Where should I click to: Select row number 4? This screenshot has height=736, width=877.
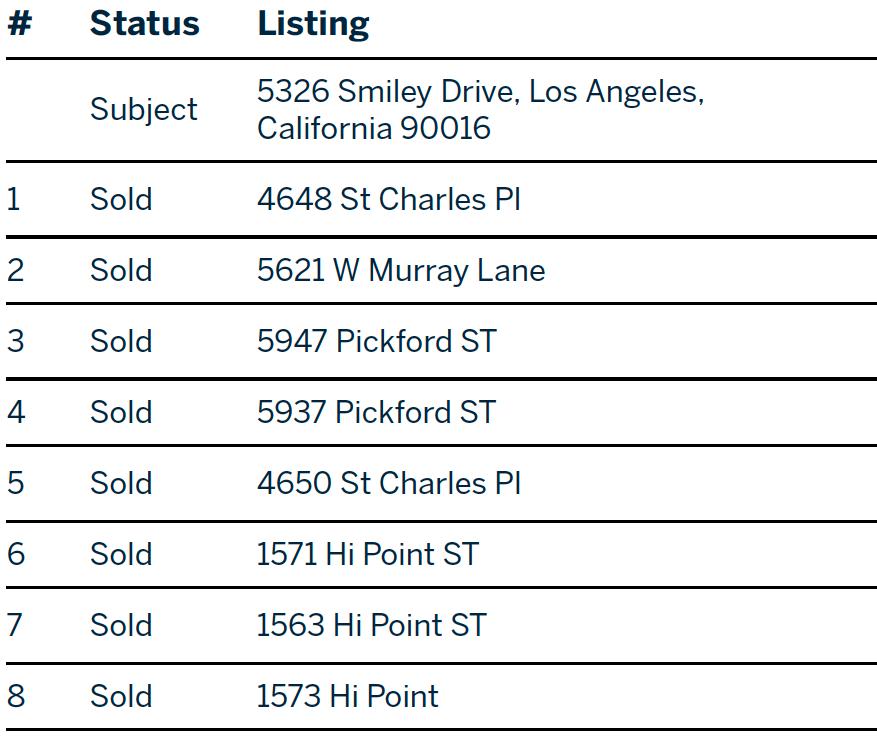point(15,412)
